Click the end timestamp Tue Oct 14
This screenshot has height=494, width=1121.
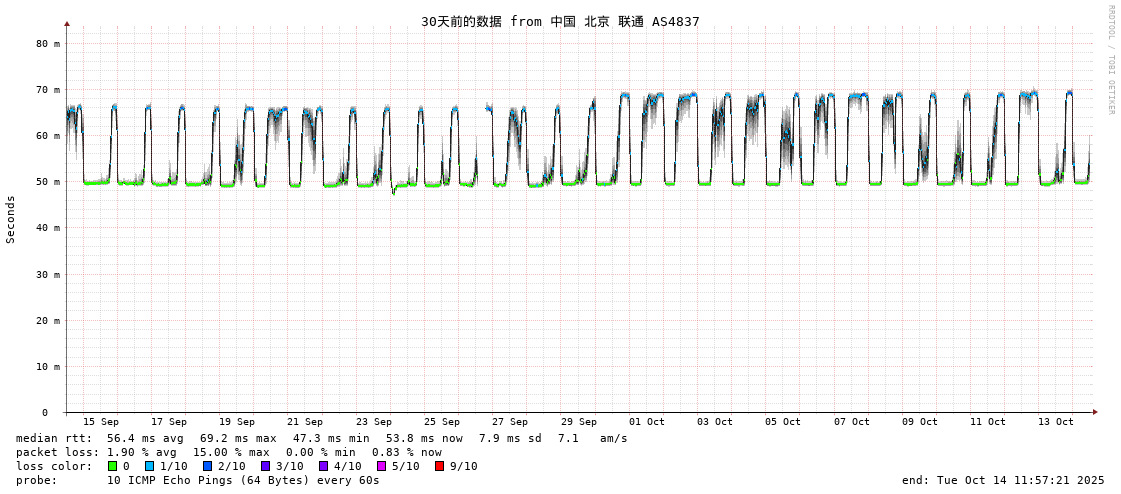point(1003,480)
